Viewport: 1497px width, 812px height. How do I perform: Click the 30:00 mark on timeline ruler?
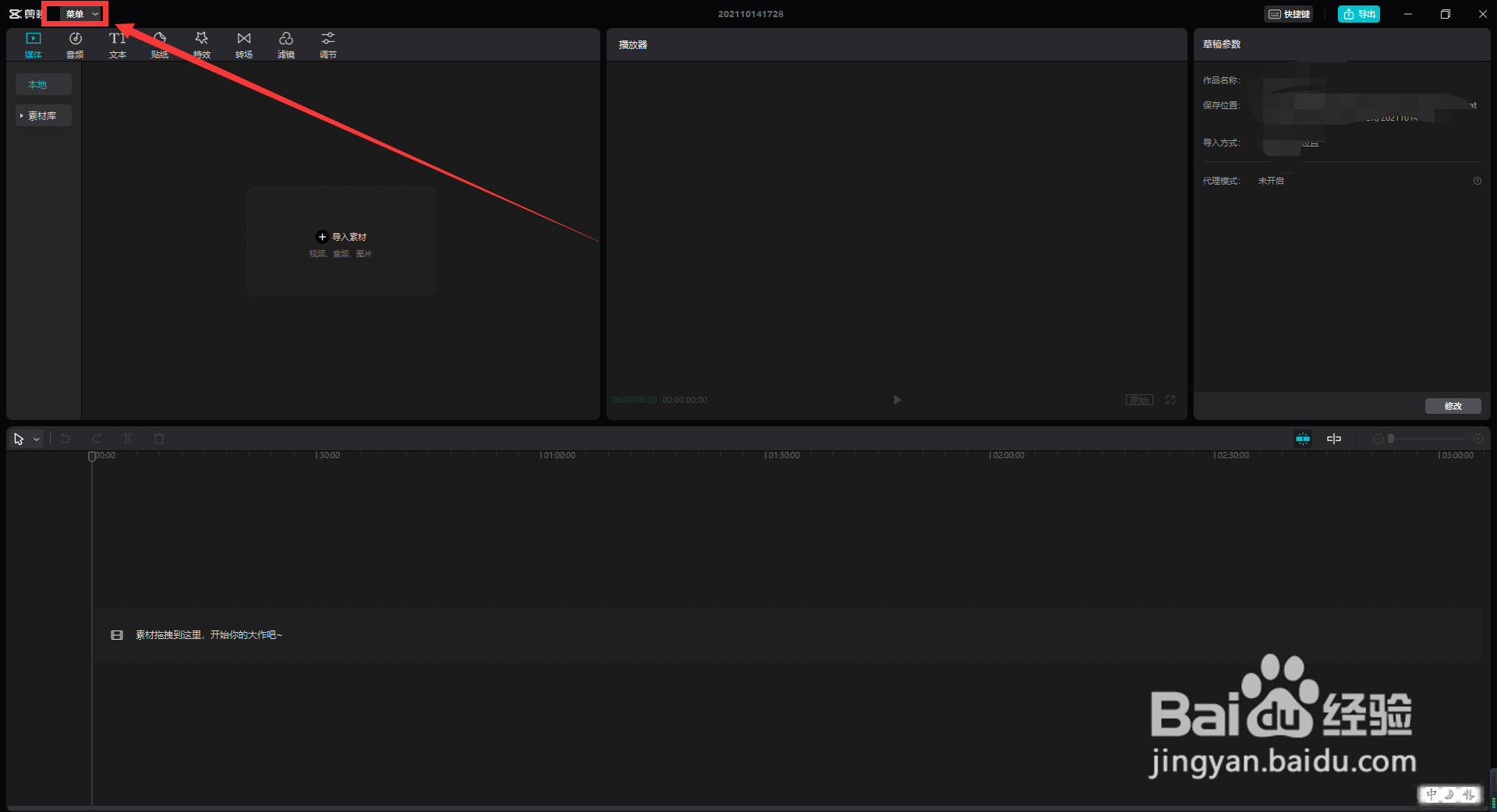[328, 455]
